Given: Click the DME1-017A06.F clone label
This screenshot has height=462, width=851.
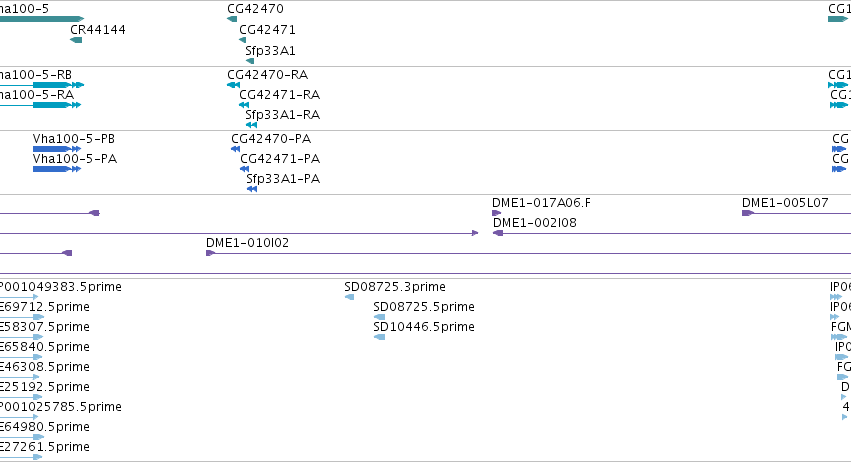Looking at the screenshot, I should click(541, 202).
